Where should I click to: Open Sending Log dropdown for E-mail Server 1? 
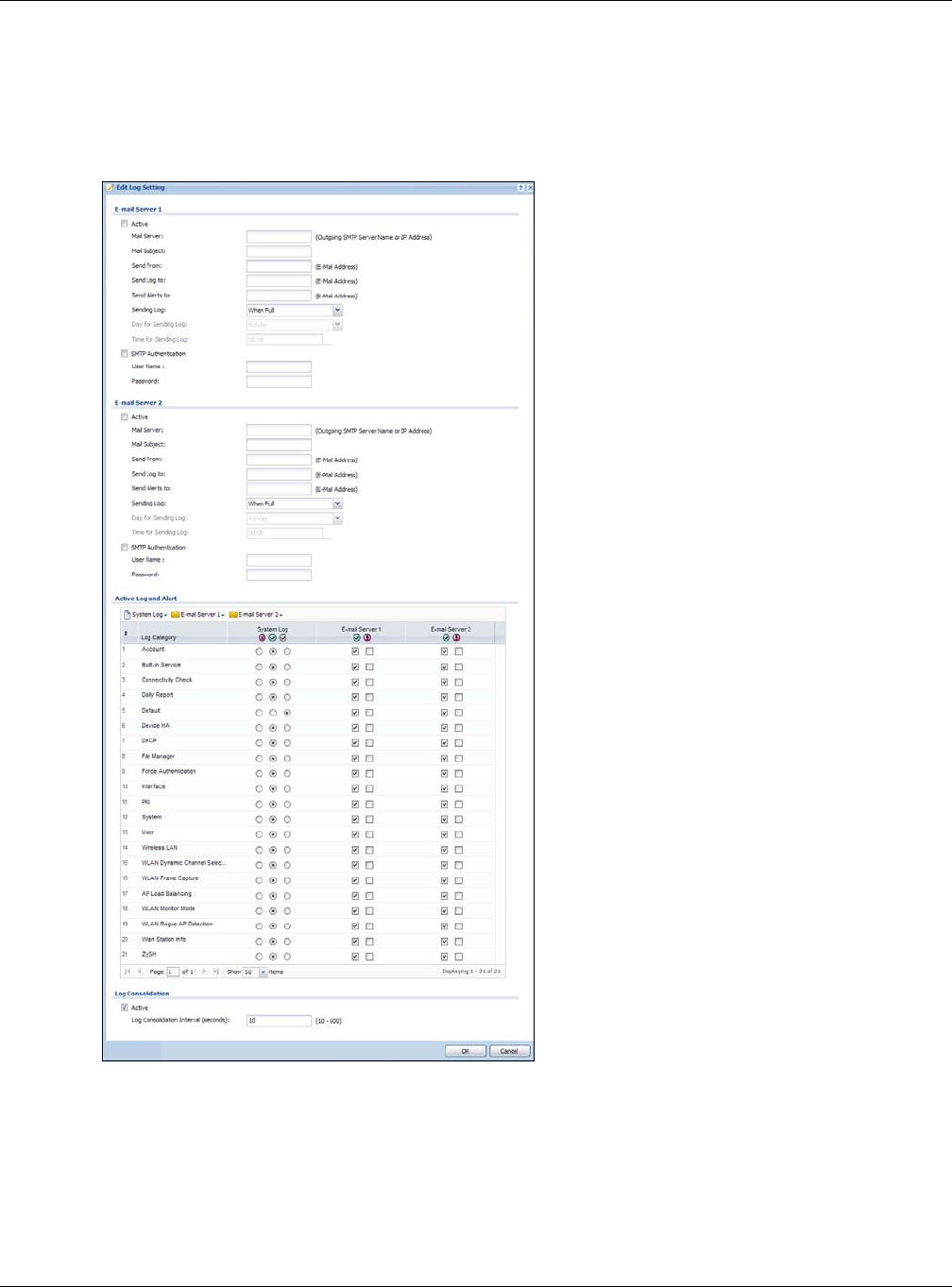click(x=337, y=310)
